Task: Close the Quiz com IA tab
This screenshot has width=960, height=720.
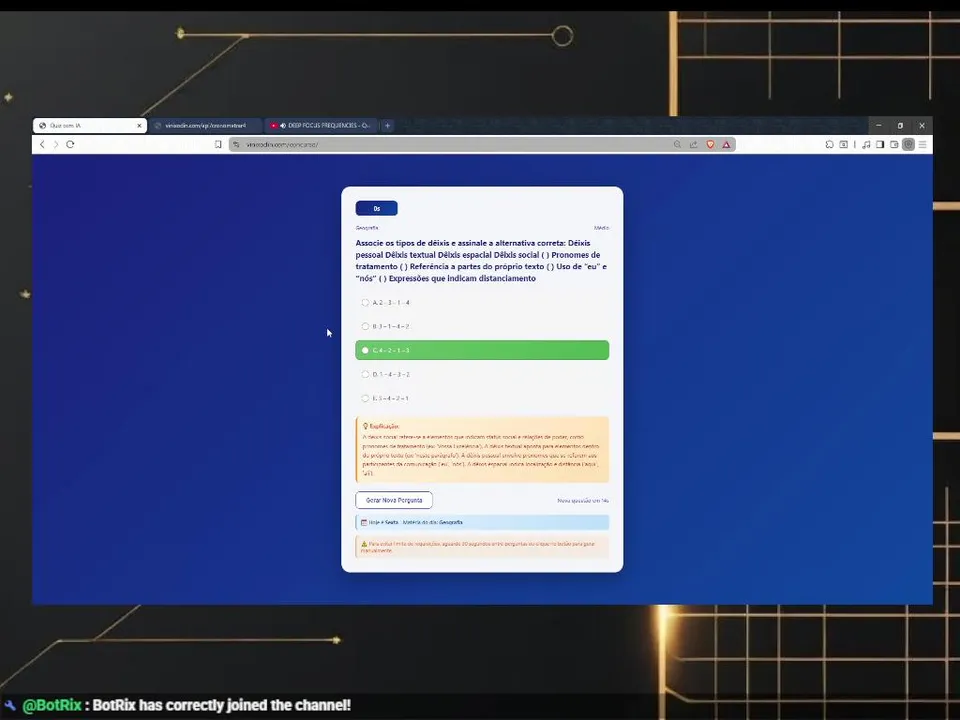Action: point(139,126)
